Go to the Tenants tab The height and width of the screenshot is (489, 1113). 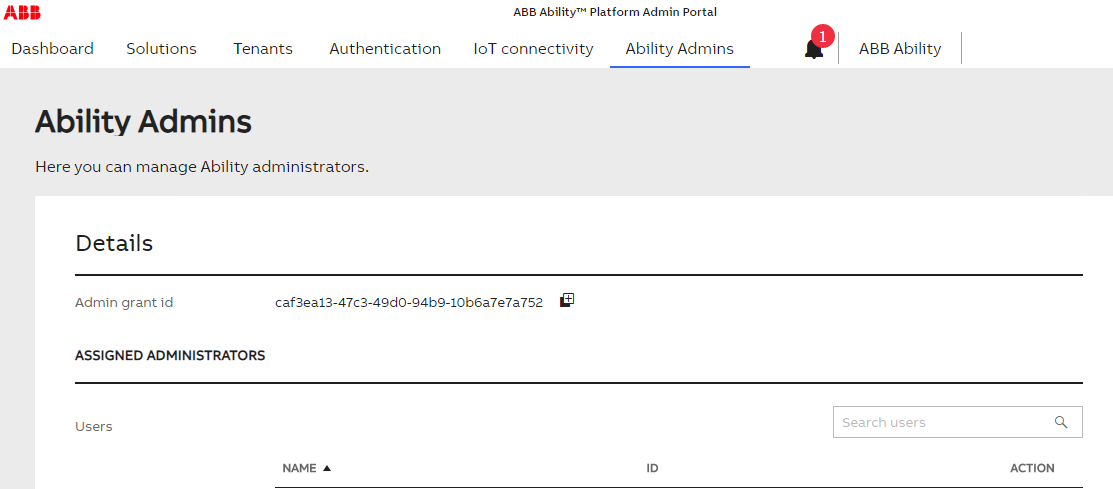263,49
